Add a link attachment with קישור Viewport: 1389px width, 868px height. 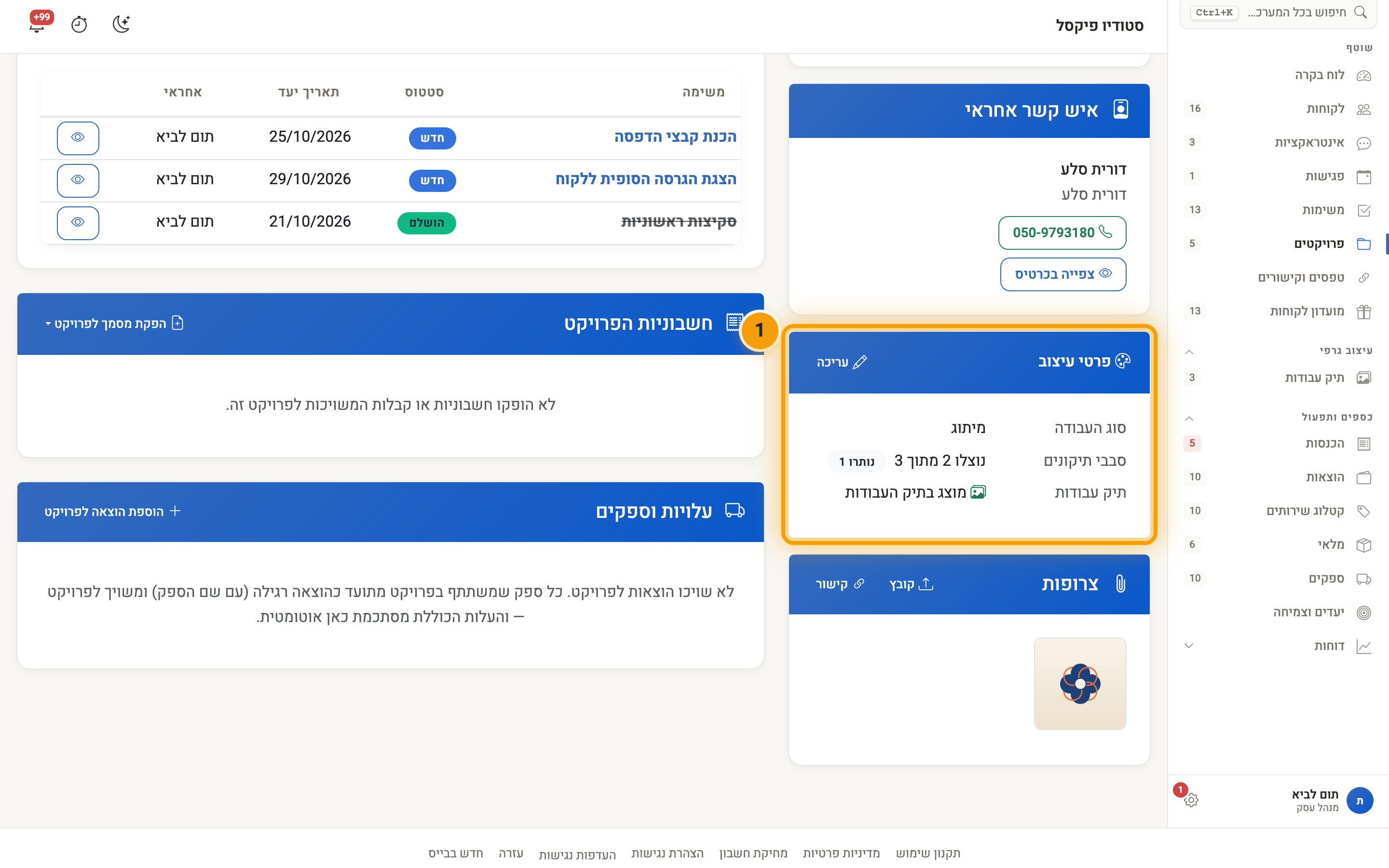click(x=840, y=584)
